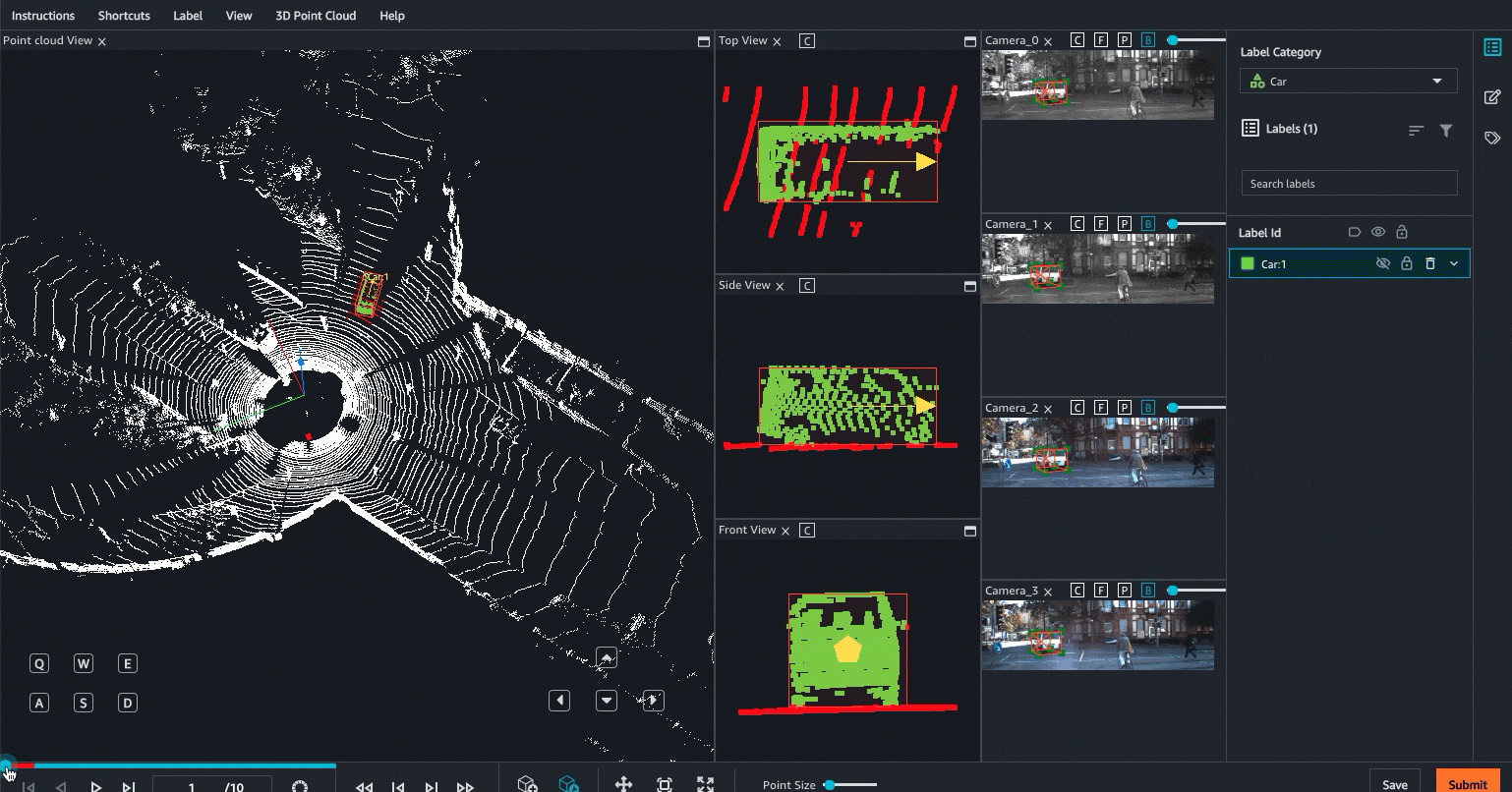Open the Label Category Car dropdown
Screen dimensions: 1512x792
pyautogui.click(x=1349, y=82)
